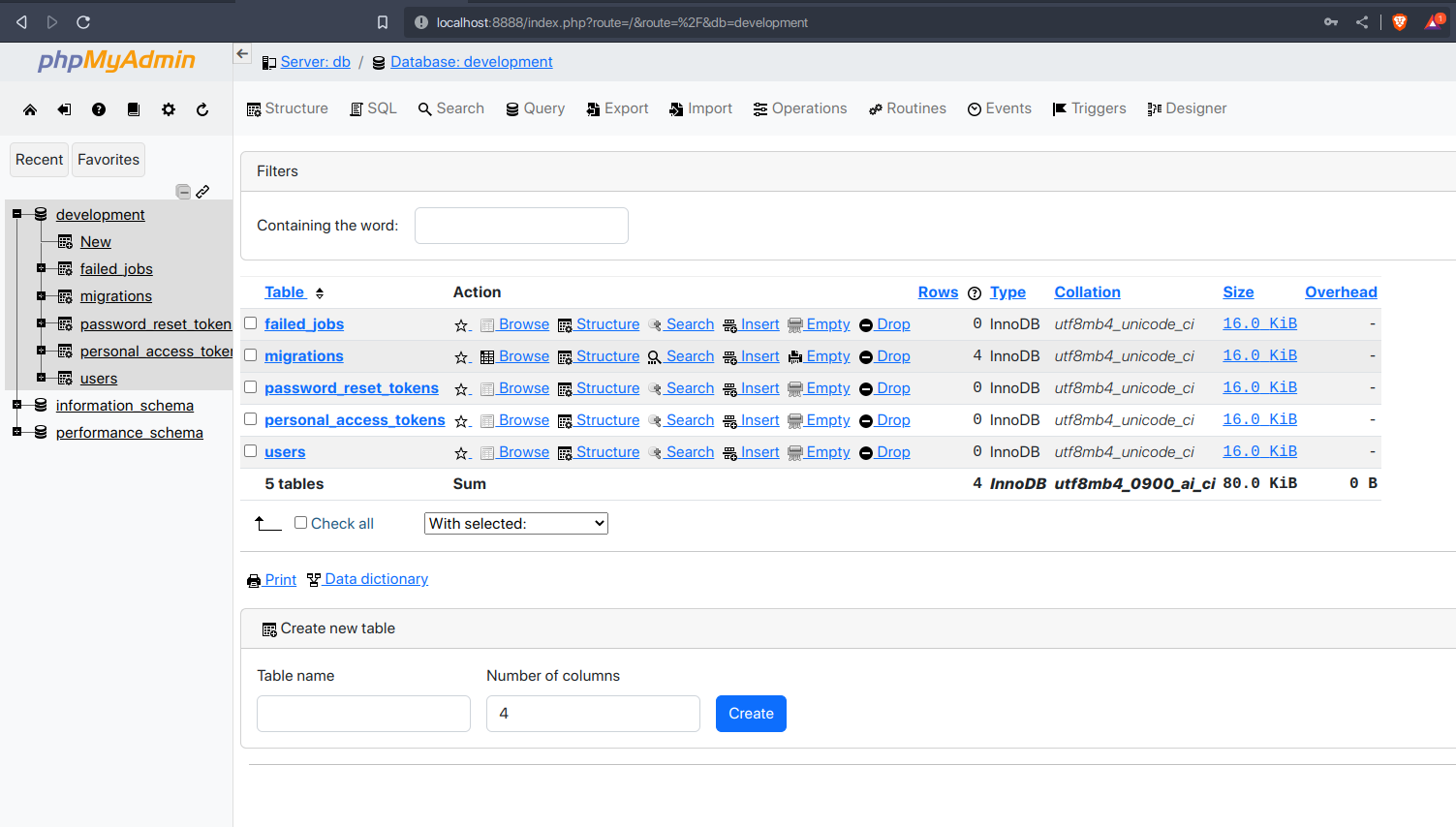Reload the page in browser
The image size is (1456, 827).
[83, 21]
